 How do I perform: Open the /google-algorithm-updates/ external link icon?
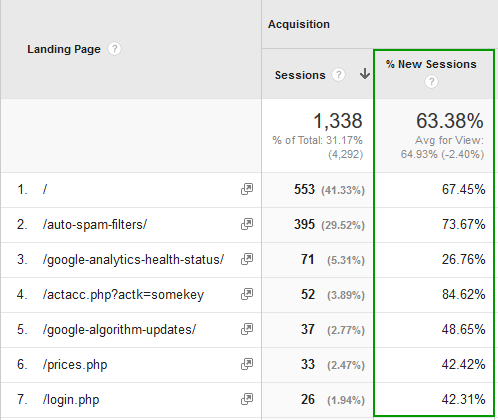click(247, 329)
